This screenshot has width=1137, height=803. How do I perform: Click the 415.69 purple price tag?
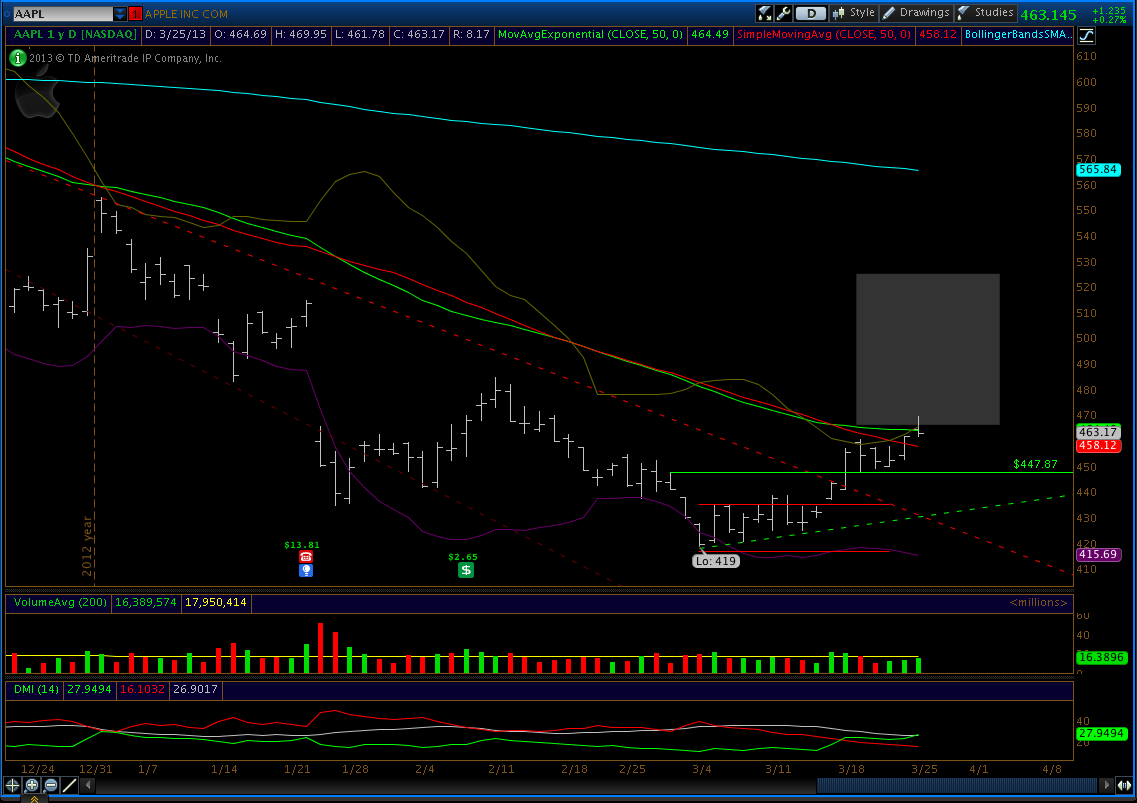tap(1099, 554)
